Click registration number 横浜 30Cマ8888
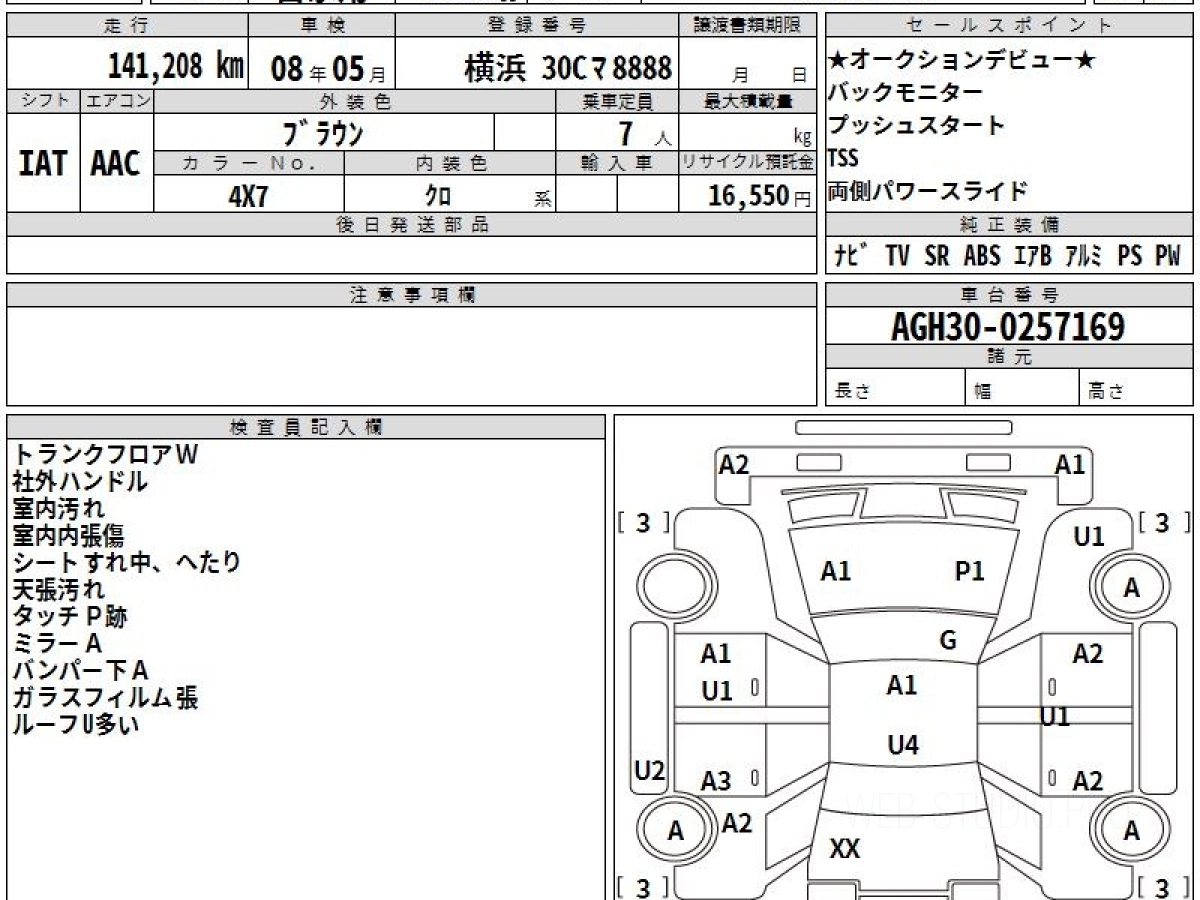 pyautogui.click(x=568, y=68)
